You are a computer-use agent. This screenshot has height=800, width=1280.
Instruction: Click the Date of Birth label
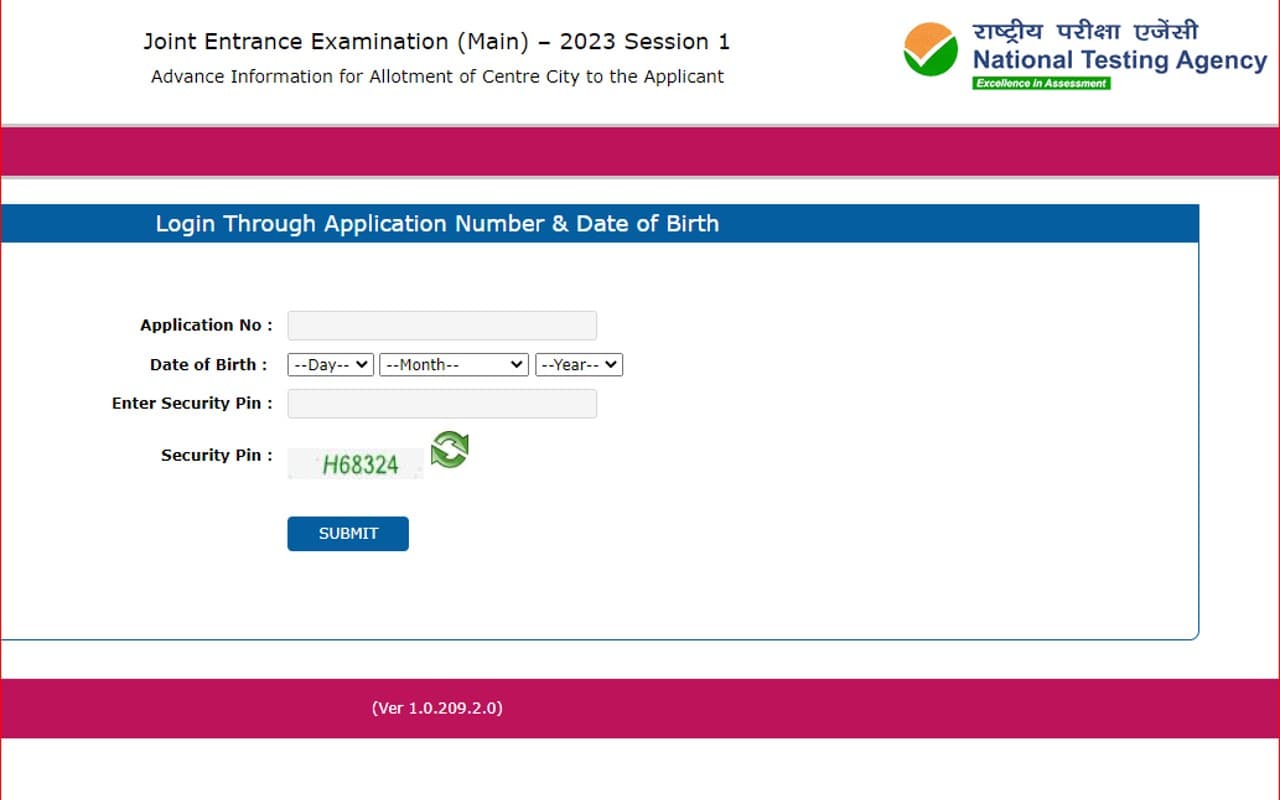(x=208, y=364)
